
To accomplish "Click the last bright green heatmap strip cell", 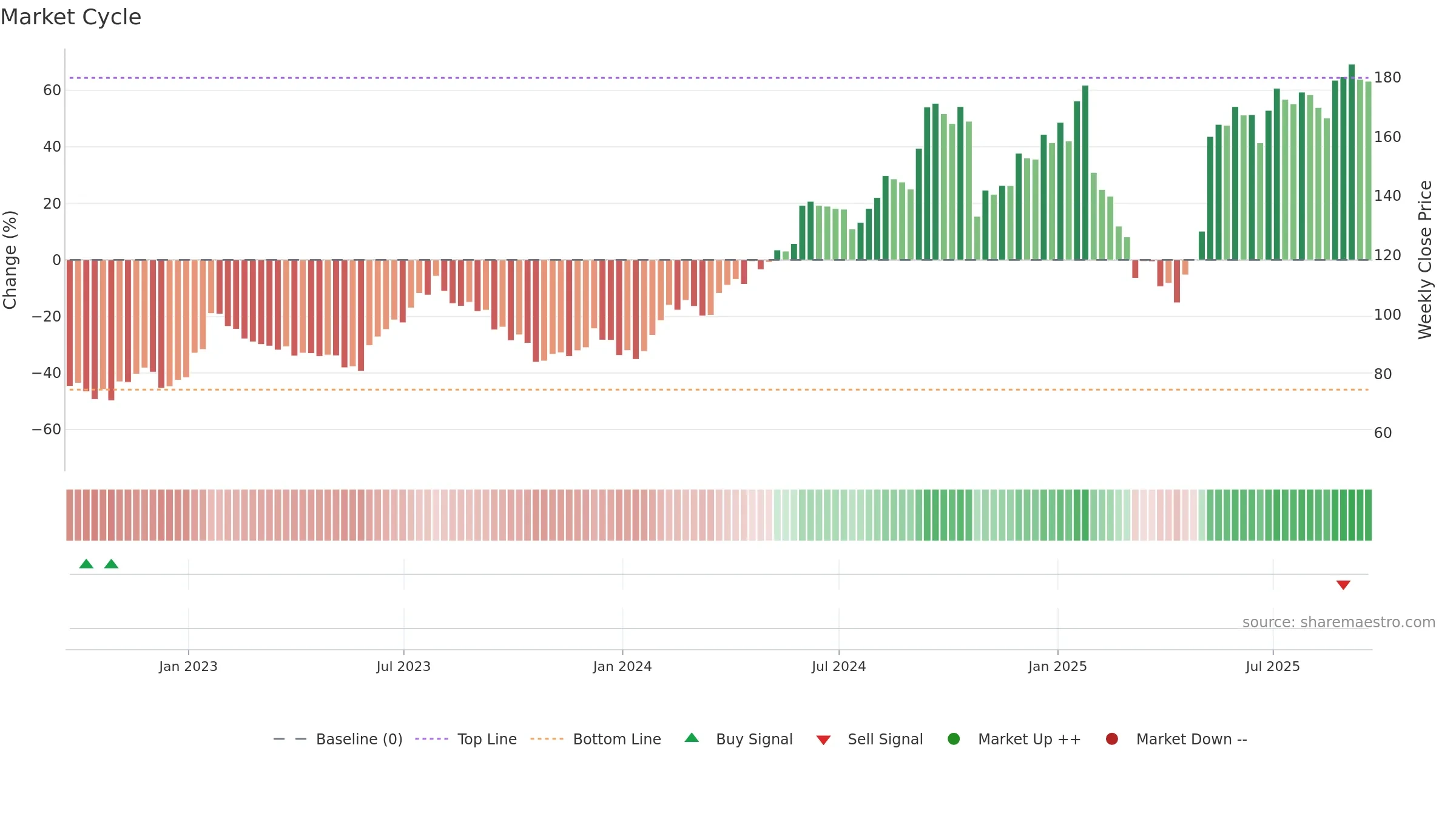I will click(1368, 515).
